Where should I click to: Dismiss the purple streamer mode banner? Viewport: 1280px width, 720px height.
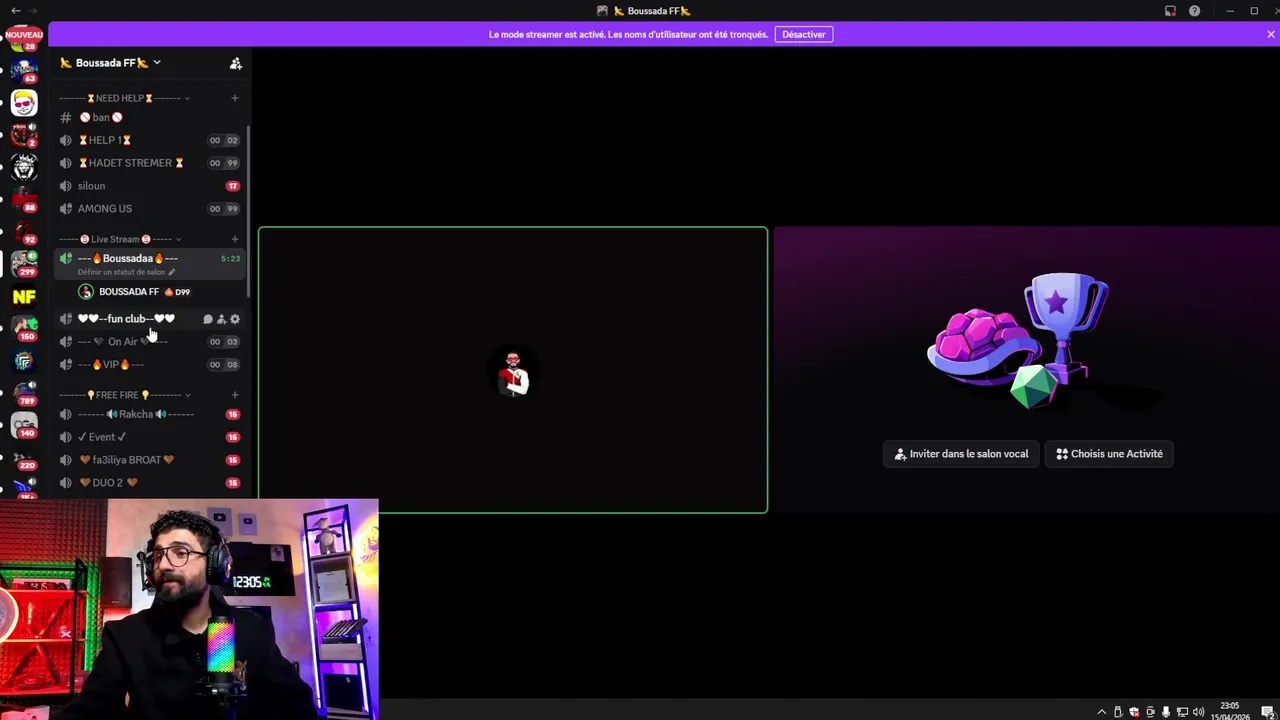(1270, 34)
